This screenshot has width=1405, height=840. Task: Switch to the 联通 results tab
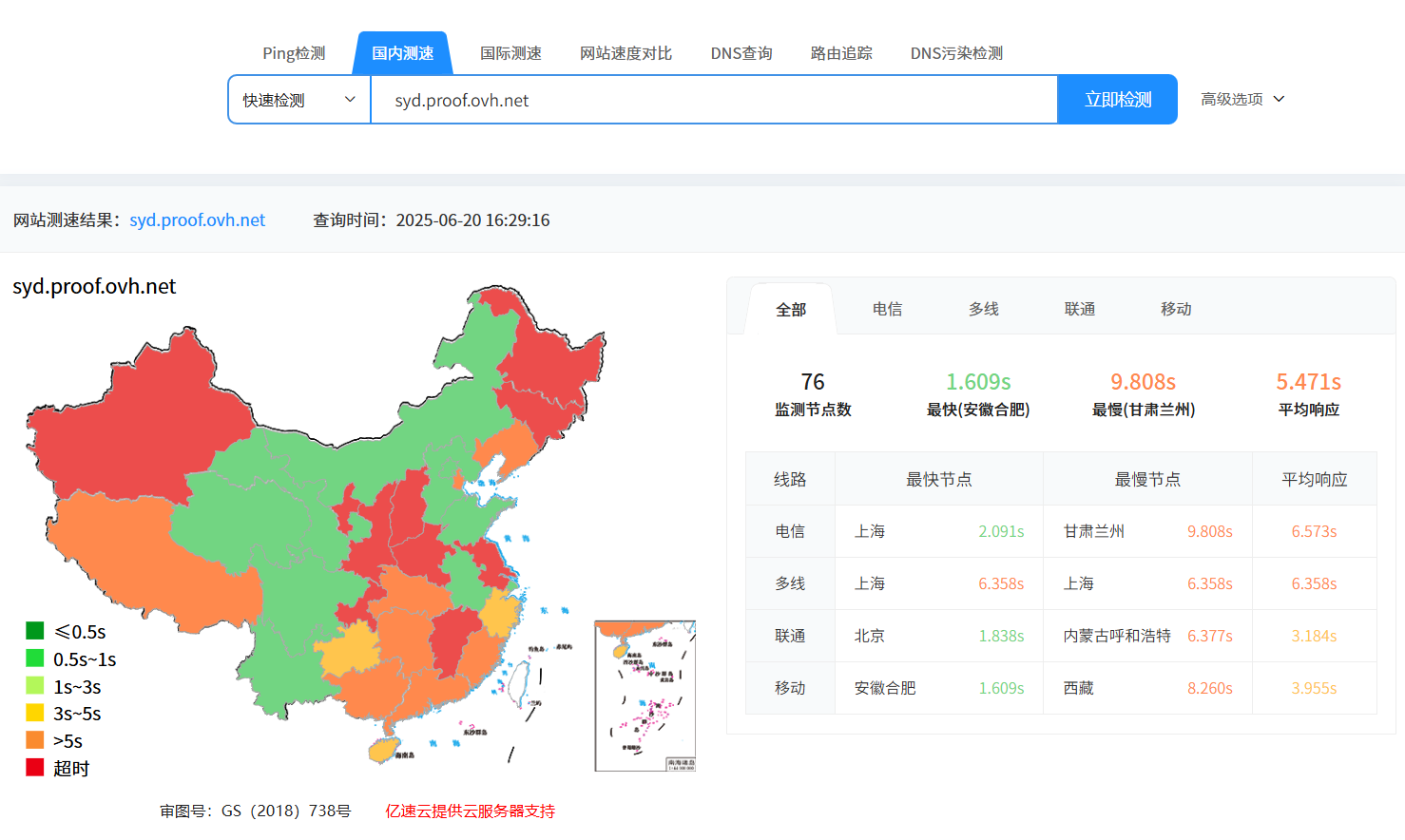coord(1080,309)
